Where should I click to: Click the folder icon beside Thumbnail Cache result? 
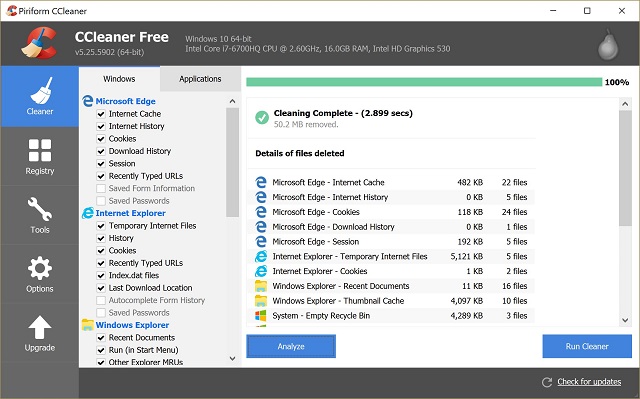[261, 301]
